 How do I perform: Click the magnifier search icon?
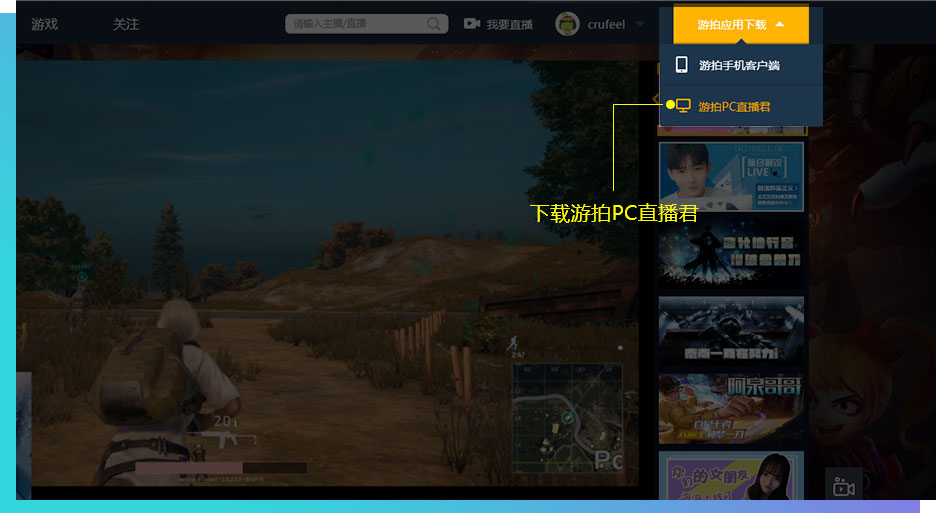(x=434, y=24)
